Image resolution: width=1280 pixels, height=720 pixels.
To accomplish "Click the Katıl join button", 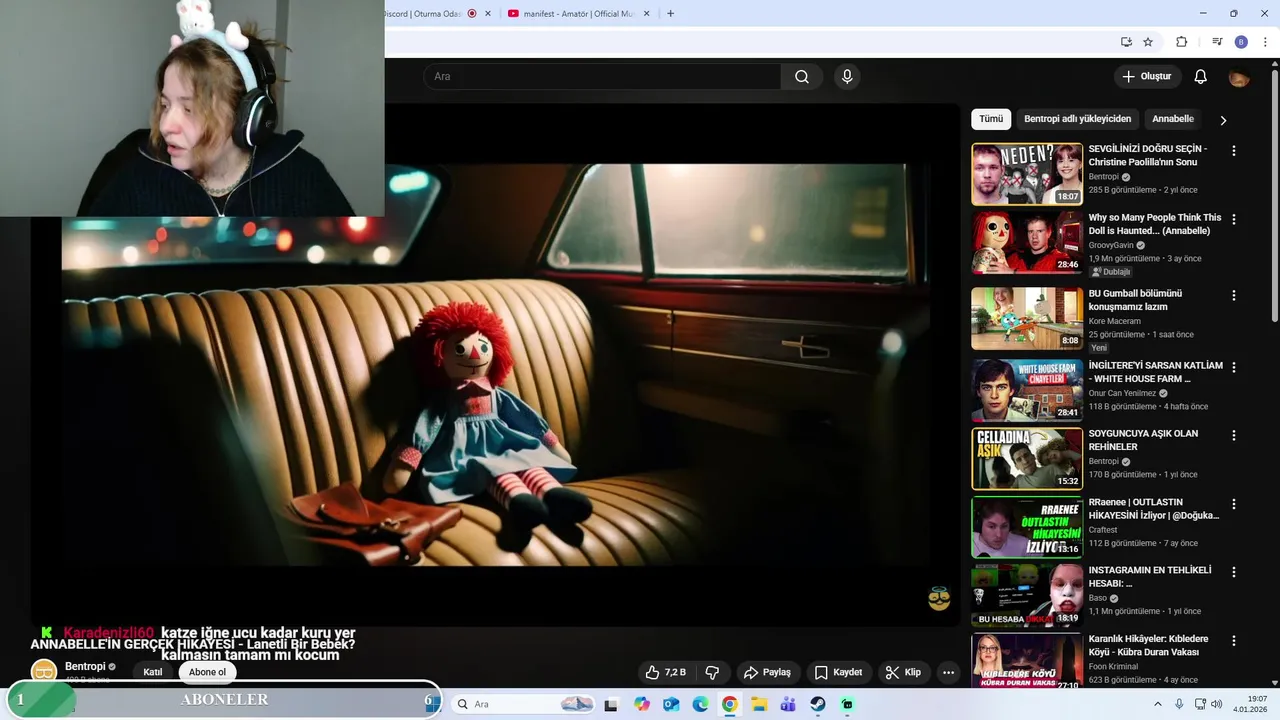I will coord(153,672).
